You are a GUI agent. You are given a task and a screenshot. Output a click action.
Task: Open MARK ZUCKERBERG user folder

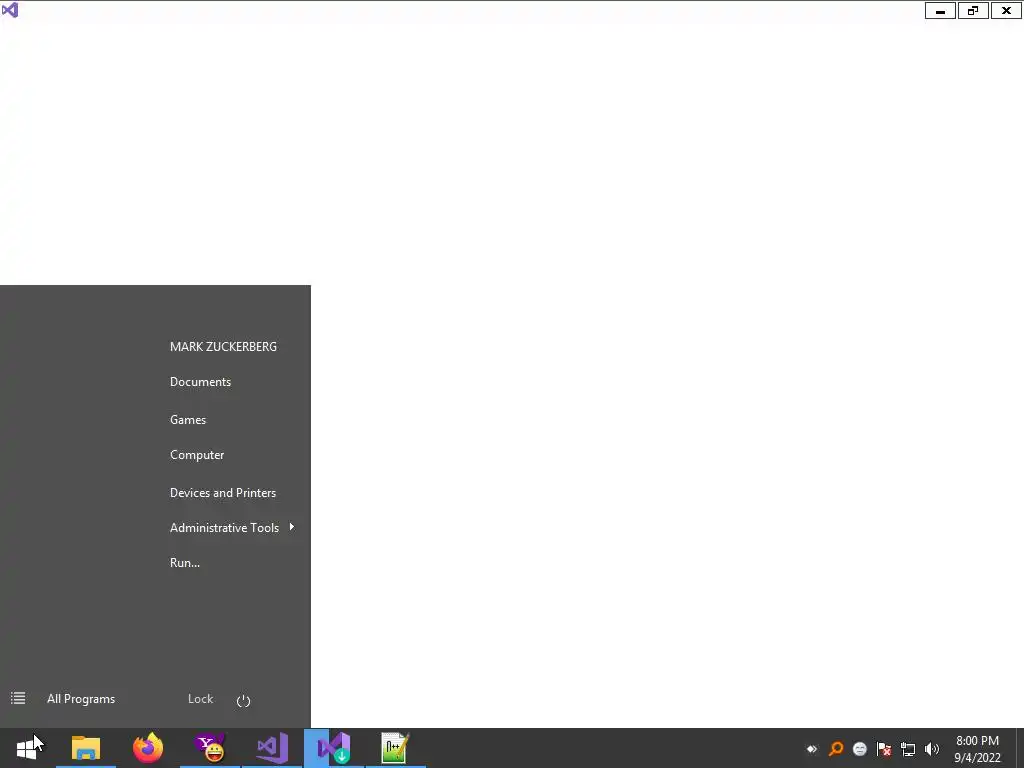pos(223,347)
